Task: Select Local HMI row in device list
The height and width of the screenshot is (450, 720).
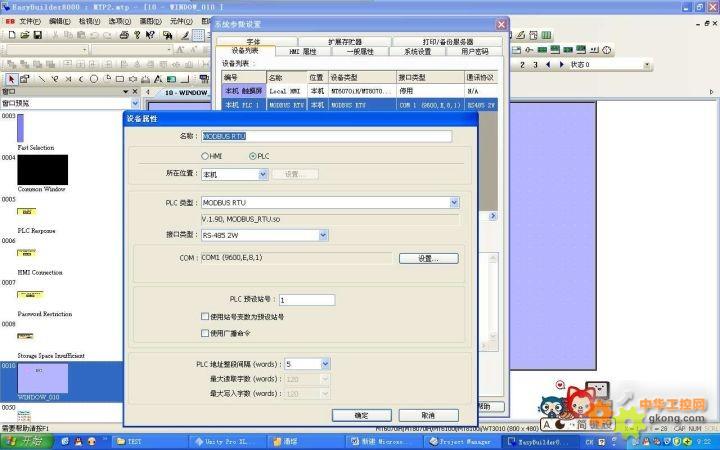Action: [x=360, y=91]
